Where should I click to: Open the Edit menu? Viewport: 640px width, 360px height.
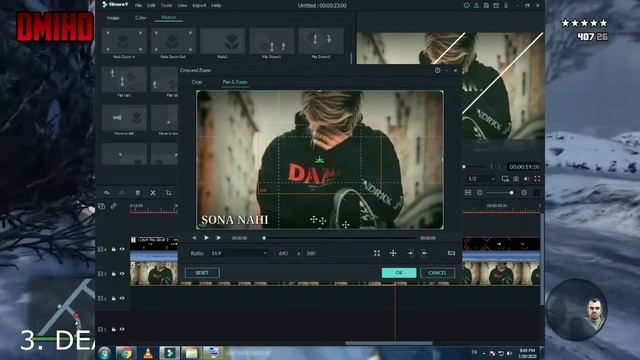[151, 5]
